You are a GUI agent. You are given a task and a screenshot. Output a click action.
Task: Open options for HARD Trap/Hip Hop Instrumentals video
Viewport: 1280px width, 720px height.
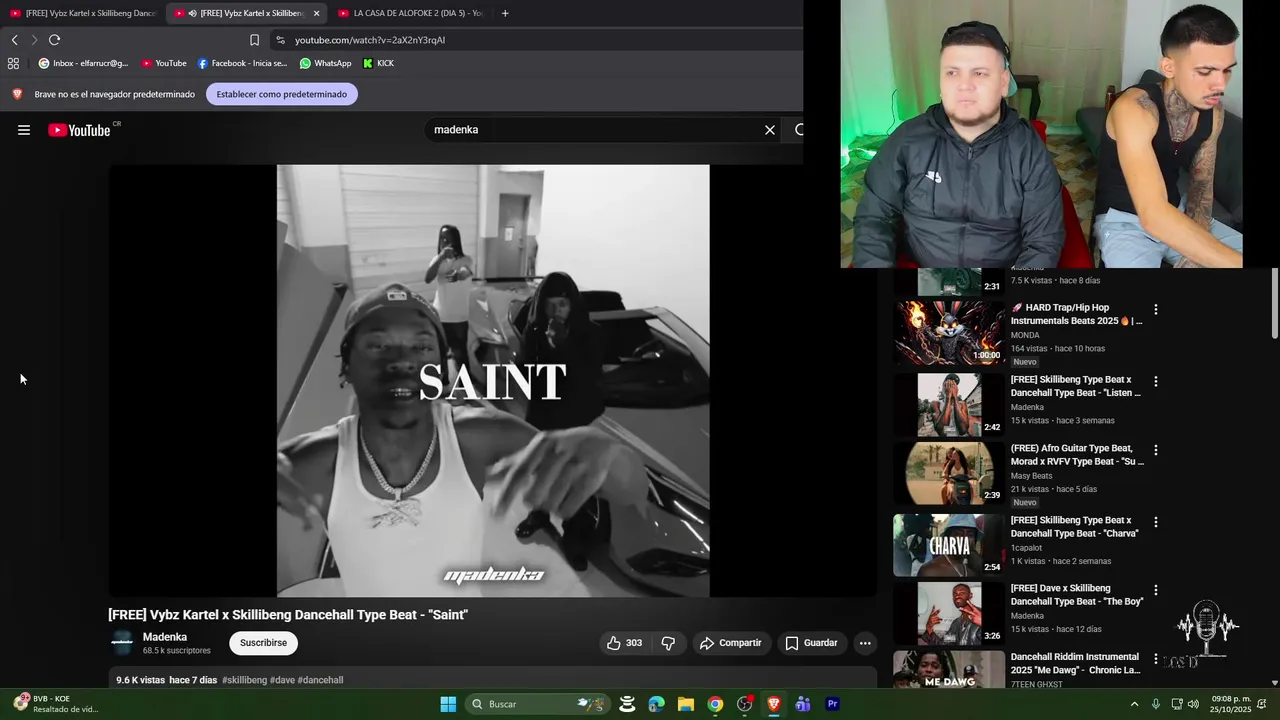coord(1156,310)
